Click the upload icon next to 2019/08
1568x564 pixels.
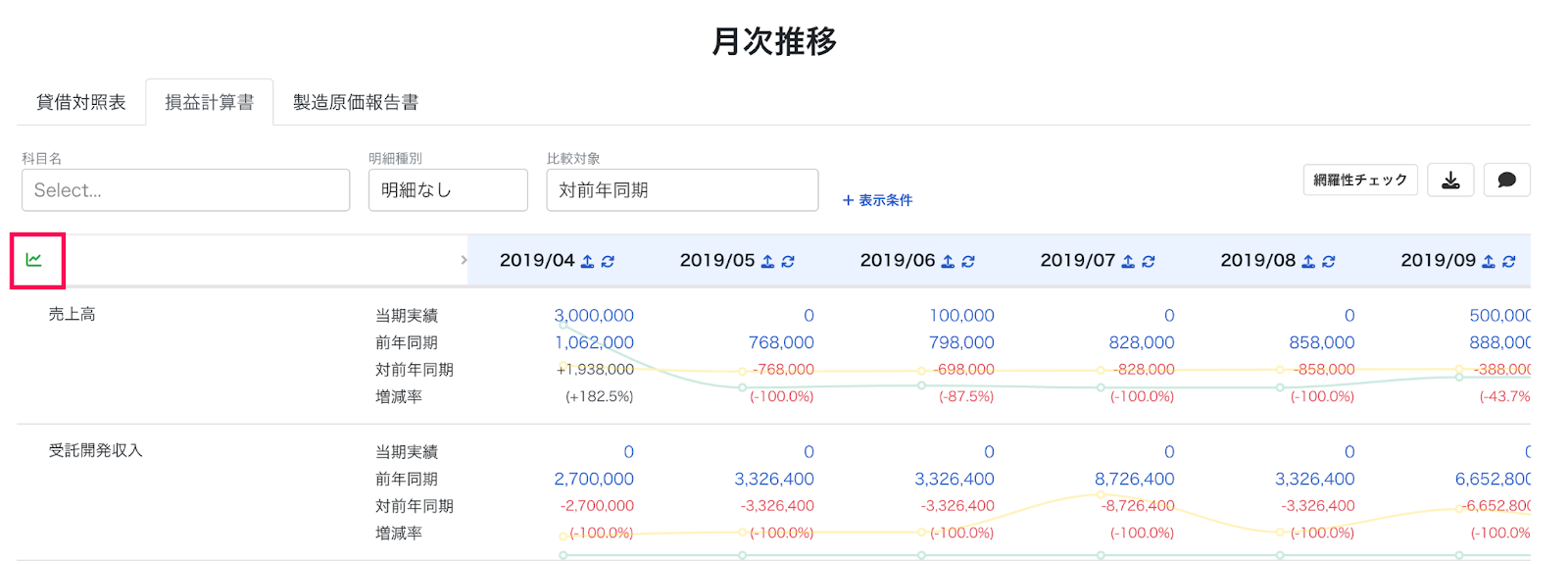[x=1308, y=261]
